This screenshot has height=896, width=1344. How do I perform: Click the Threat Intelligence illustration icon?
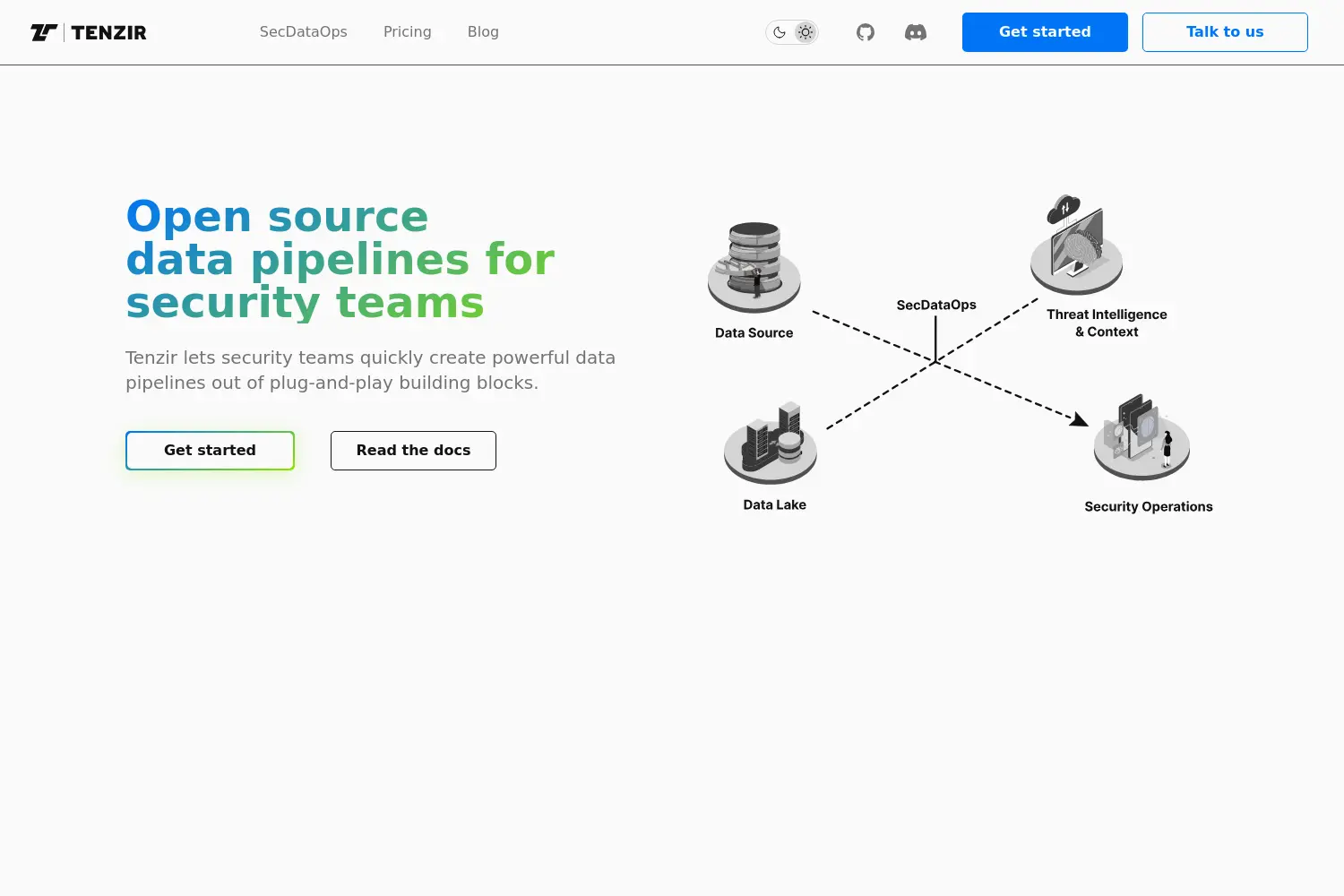point(1076,245)
